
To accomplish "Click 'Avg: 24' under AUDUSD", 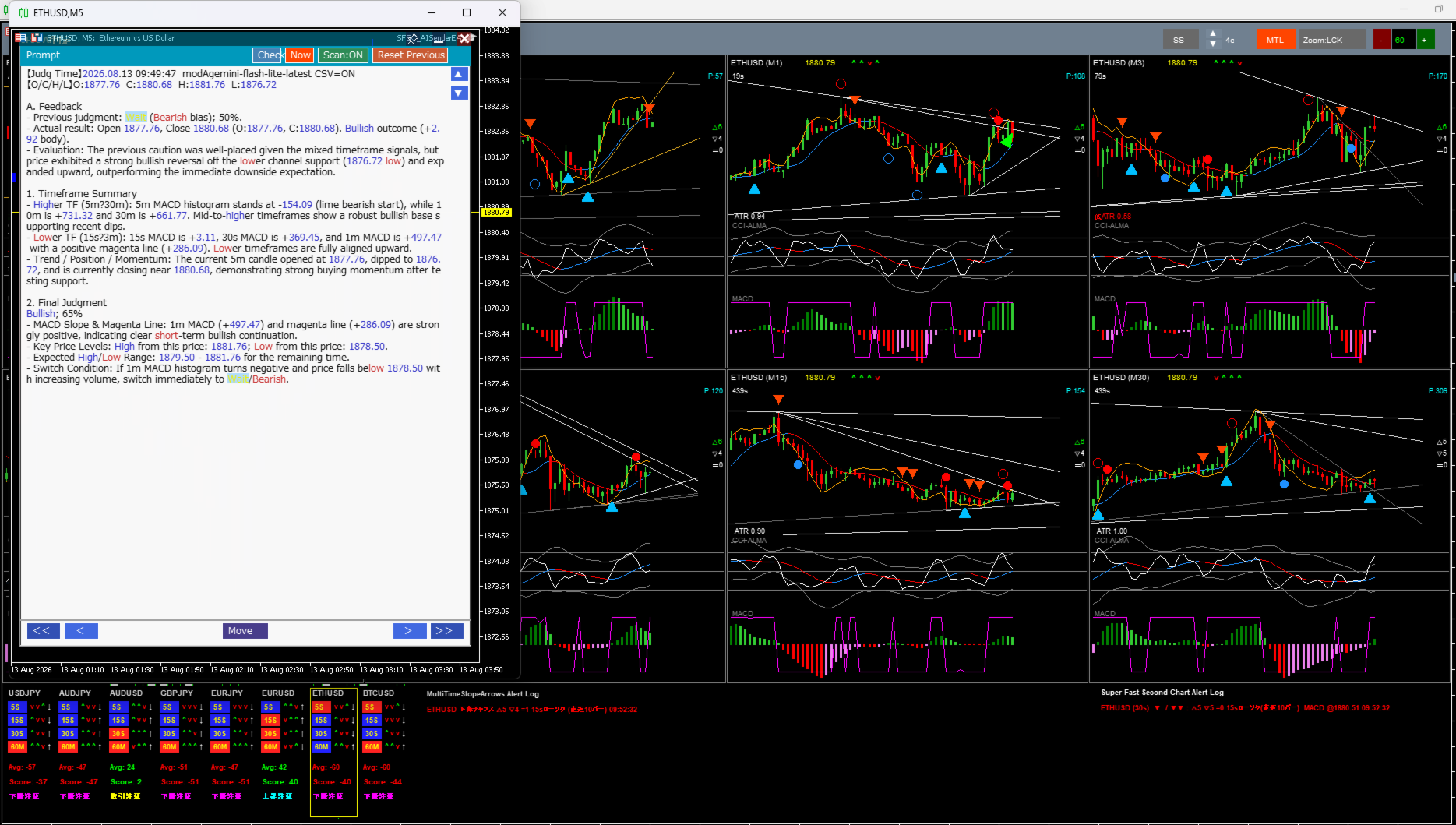I will pyautogui.click(x=122, y=767).
